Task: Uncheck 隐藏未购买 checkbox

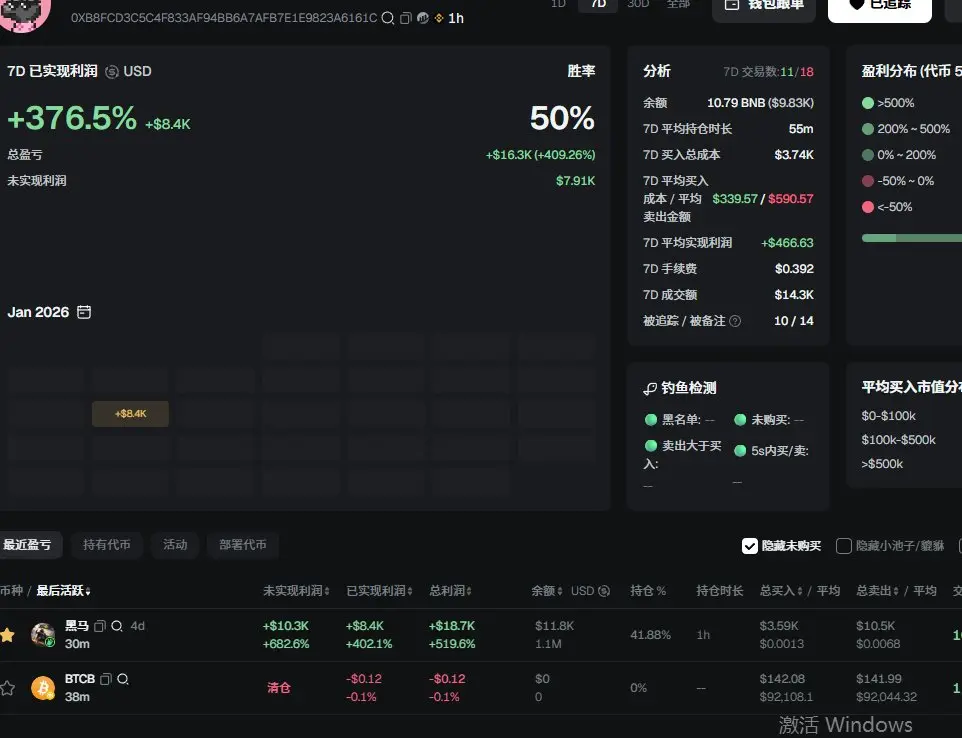Action: coord(750,546)
